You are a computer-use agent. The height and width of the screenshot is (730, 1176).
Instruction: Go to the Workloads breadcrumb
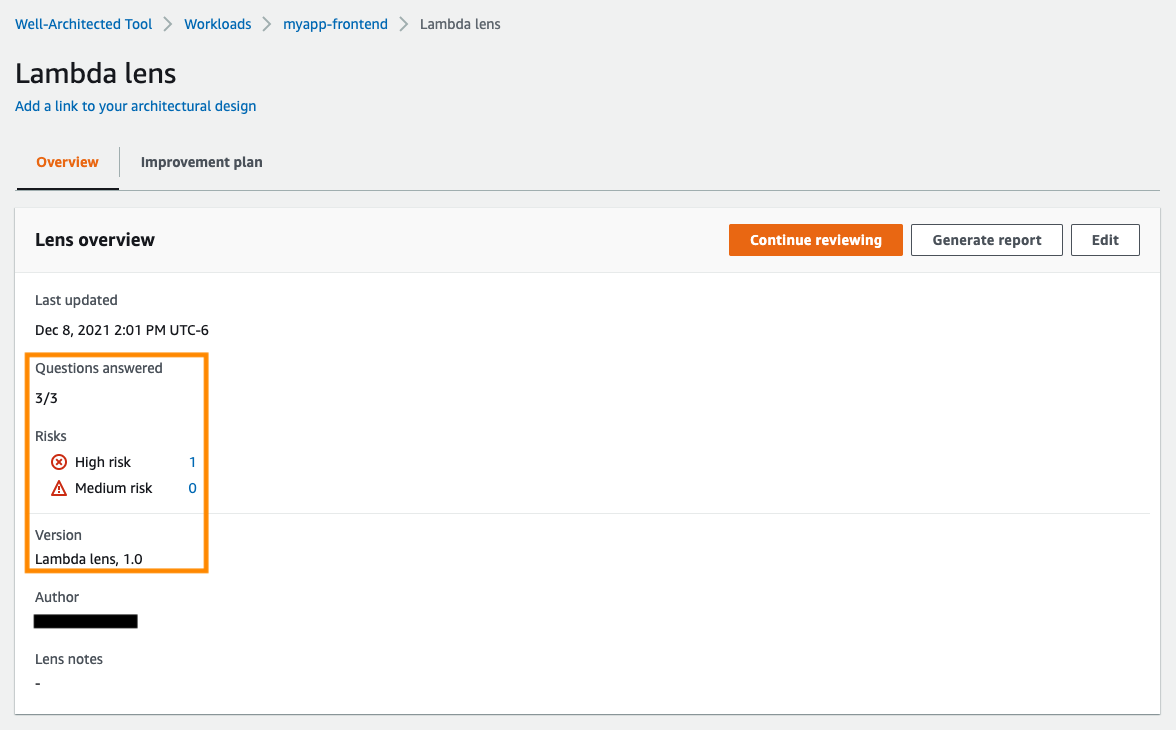point(218,24)
